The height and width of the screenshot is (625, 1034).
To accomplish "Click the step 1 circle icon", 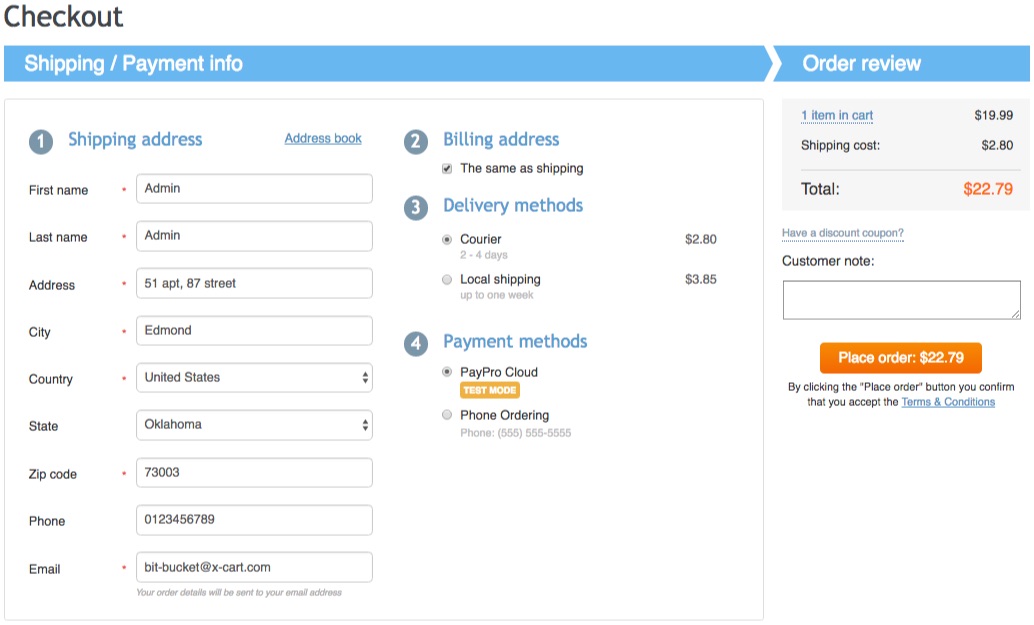I will [x=40, y=142].
